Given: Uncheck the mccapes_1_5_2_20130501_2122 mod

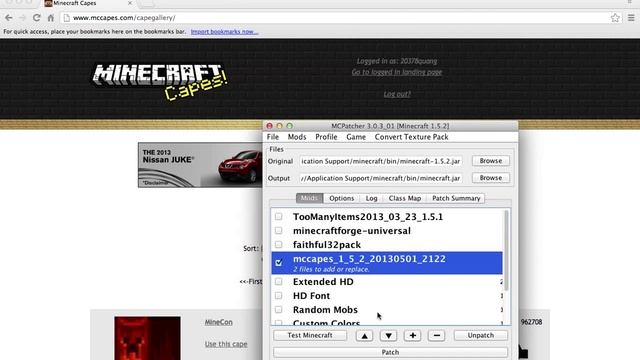Looking at the screenshot, I should tap(279, 262).
